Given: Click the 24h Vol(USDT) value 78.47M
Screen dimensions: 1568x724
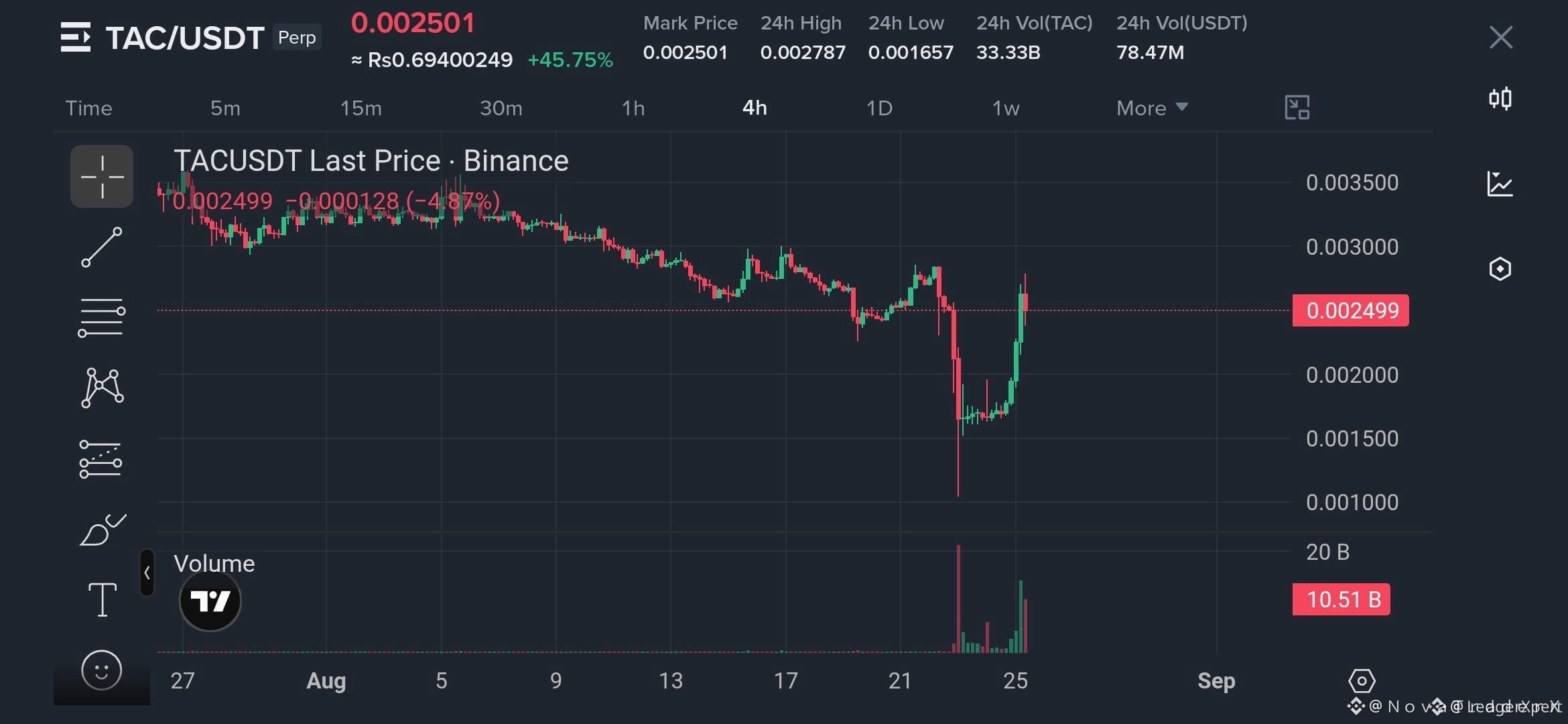Looking at the screenshot, I should [x=1150, y=52].
